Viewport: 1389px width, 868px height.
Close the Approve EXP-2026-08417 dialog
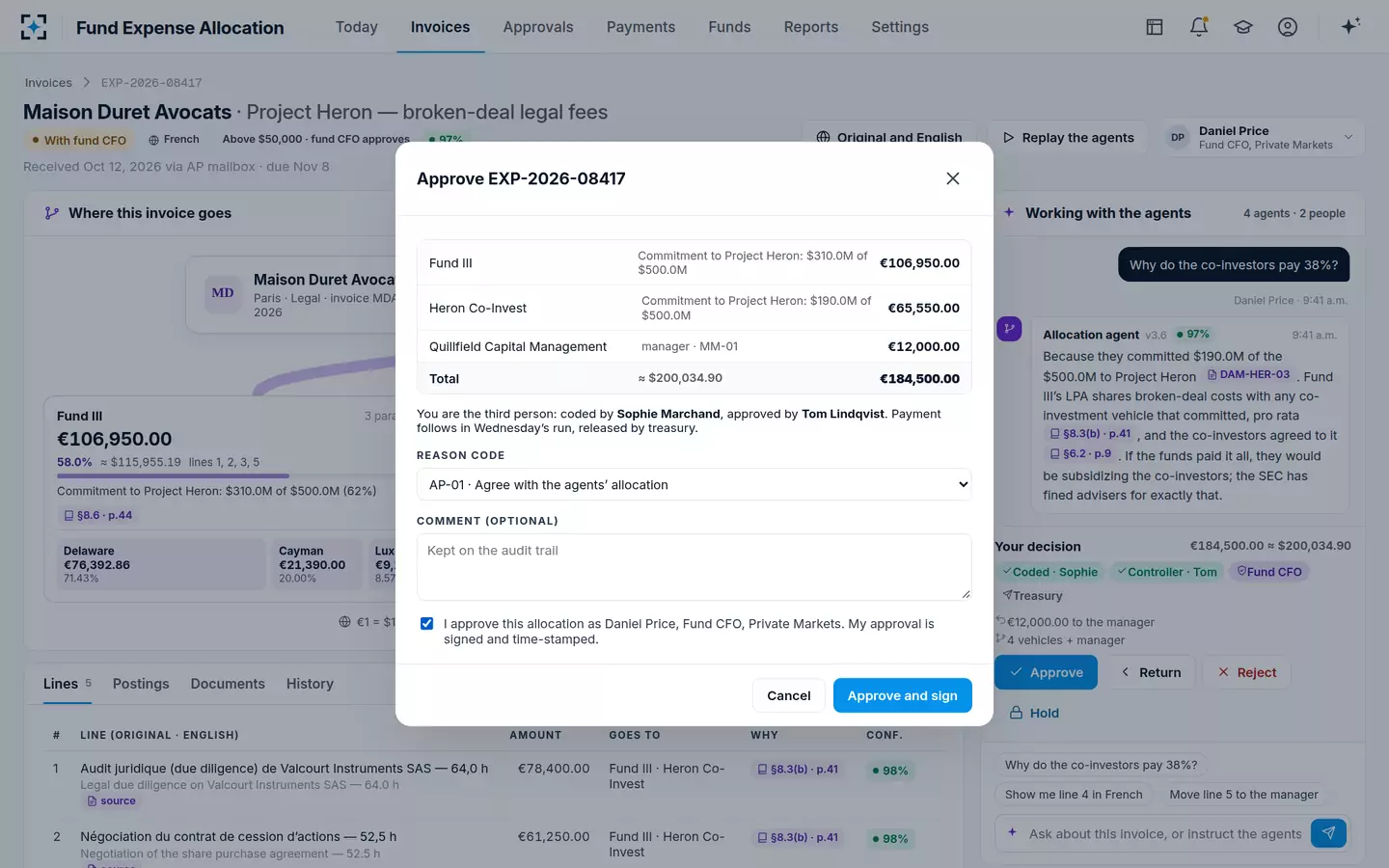point(953,178)
